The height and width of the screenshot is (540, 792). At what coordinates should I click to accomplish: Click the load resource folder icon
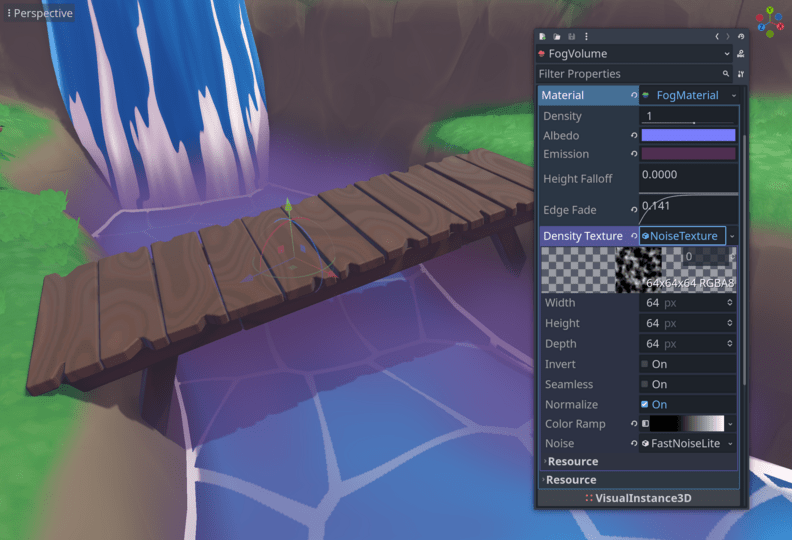pyautogui.click(x=557, y=36)
